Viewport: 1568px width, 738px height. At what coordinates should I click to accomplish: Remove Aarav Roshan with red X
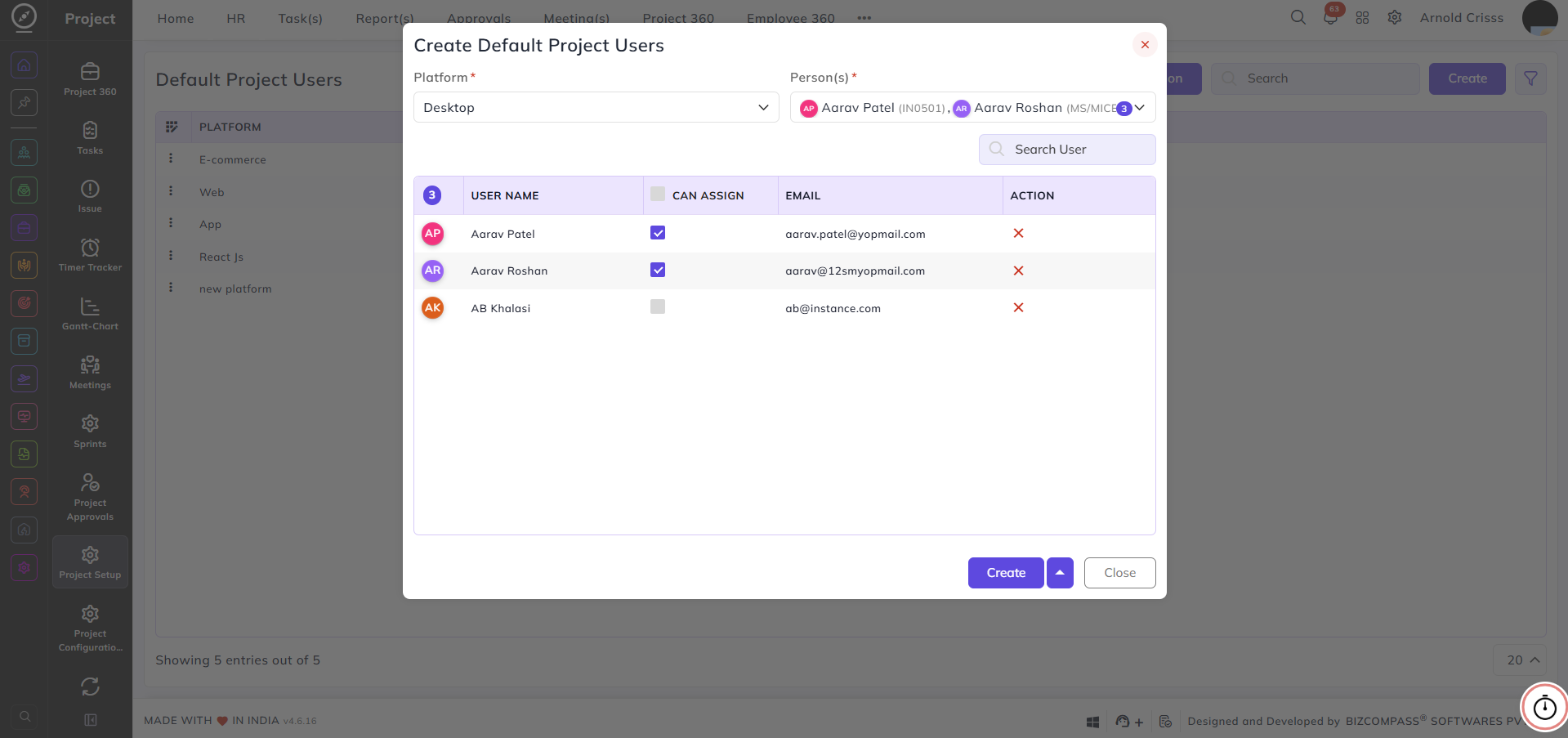tap(1018, 271)
